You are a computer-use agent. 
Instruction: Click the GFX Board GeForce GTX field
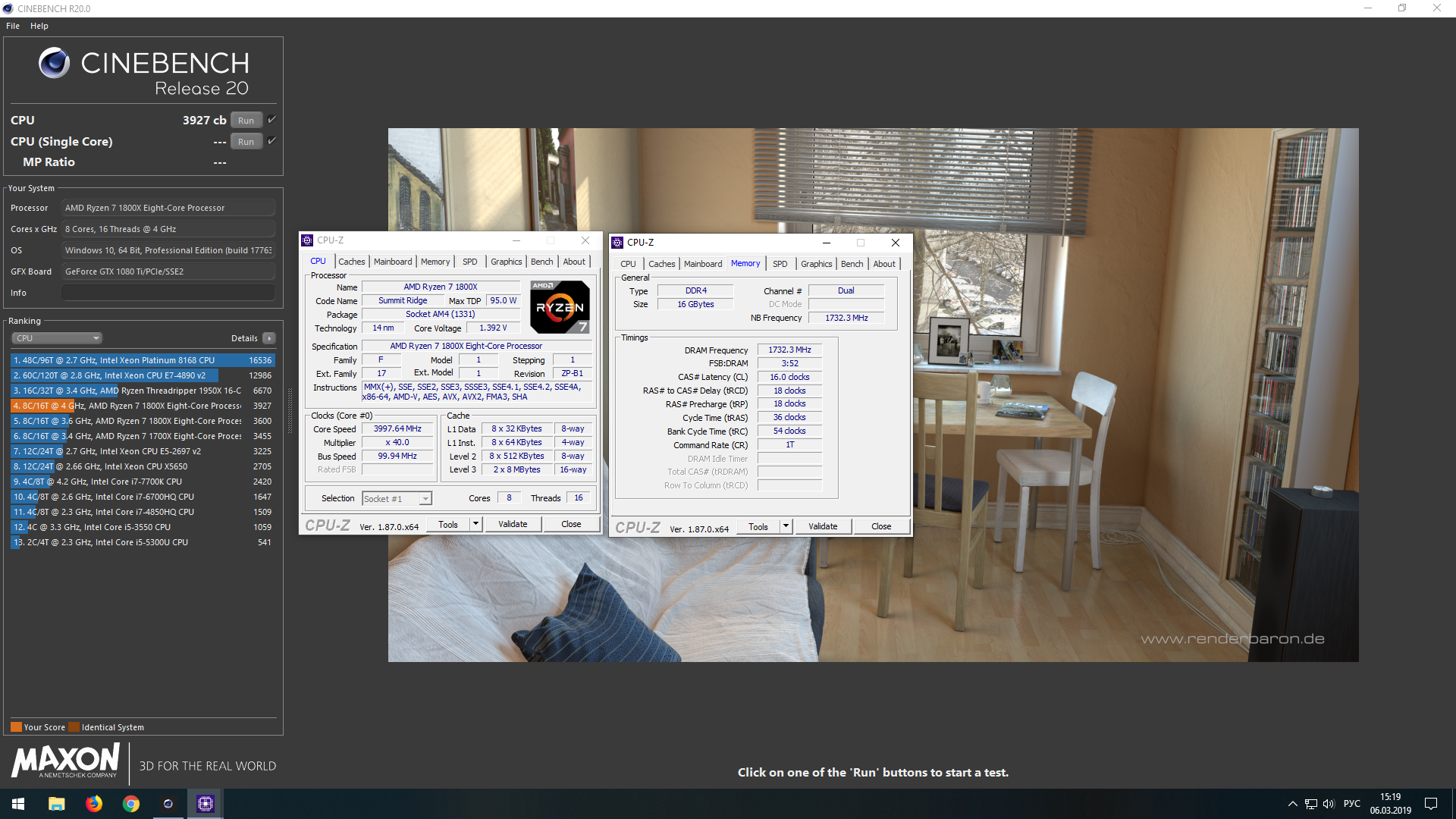(x=168, y=271)
